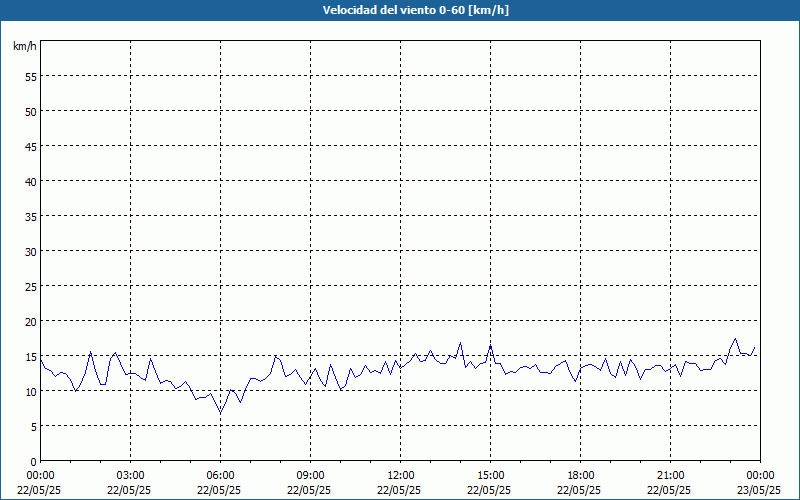Click the 40 label on the speed axis
800x500 pixels.
[x=30, y=181]
